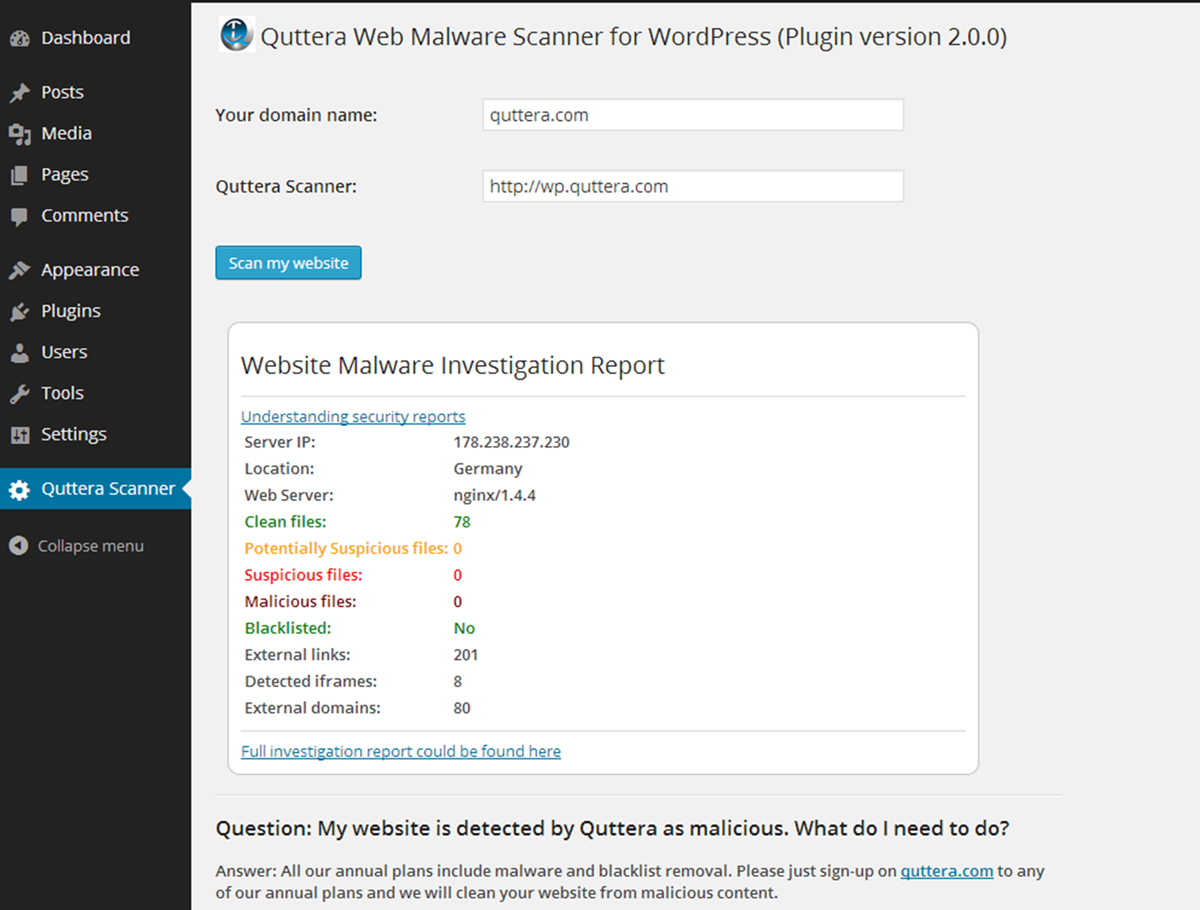
Task: Click the Your domain name label
Action: (296, 115)
